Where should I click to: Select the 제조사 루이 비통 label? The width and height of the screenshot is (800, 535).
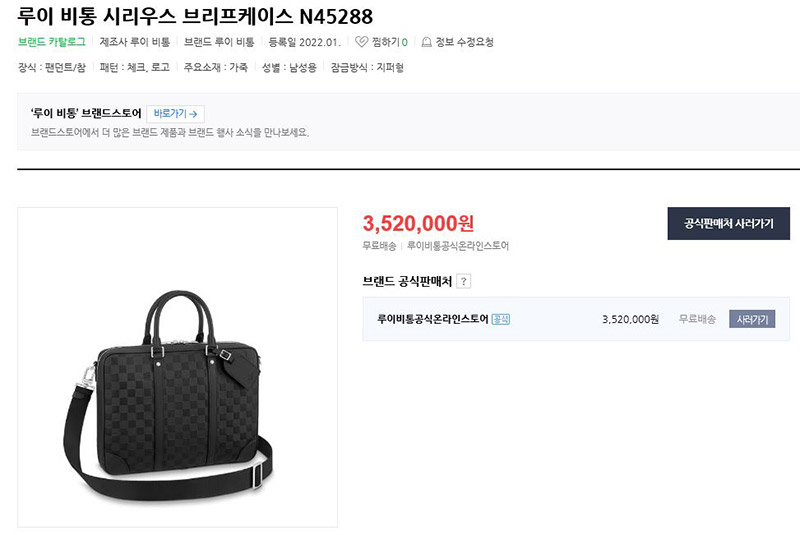pos(135,42)
